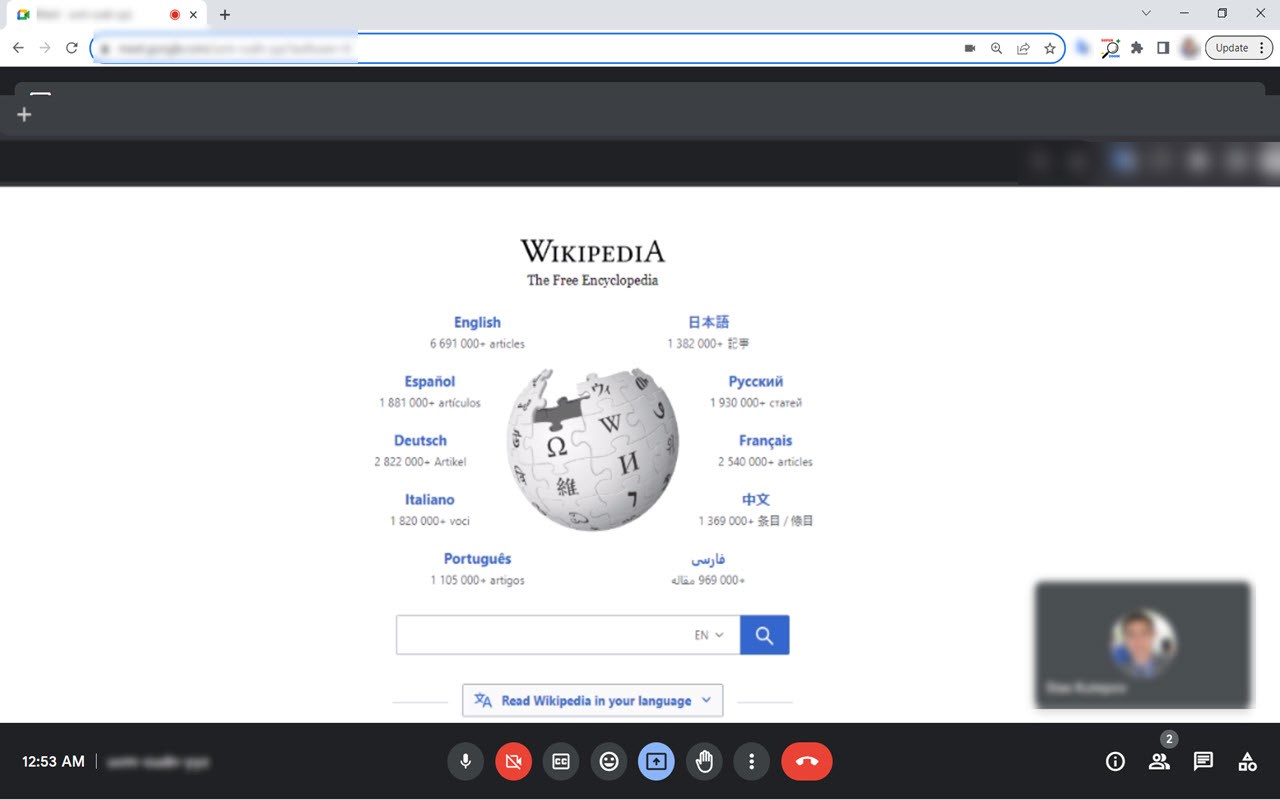This screenshot has width=1280, height=800.
Task: Click the blue extension icon in Chrome toolbar
Action: (1083, 48)
